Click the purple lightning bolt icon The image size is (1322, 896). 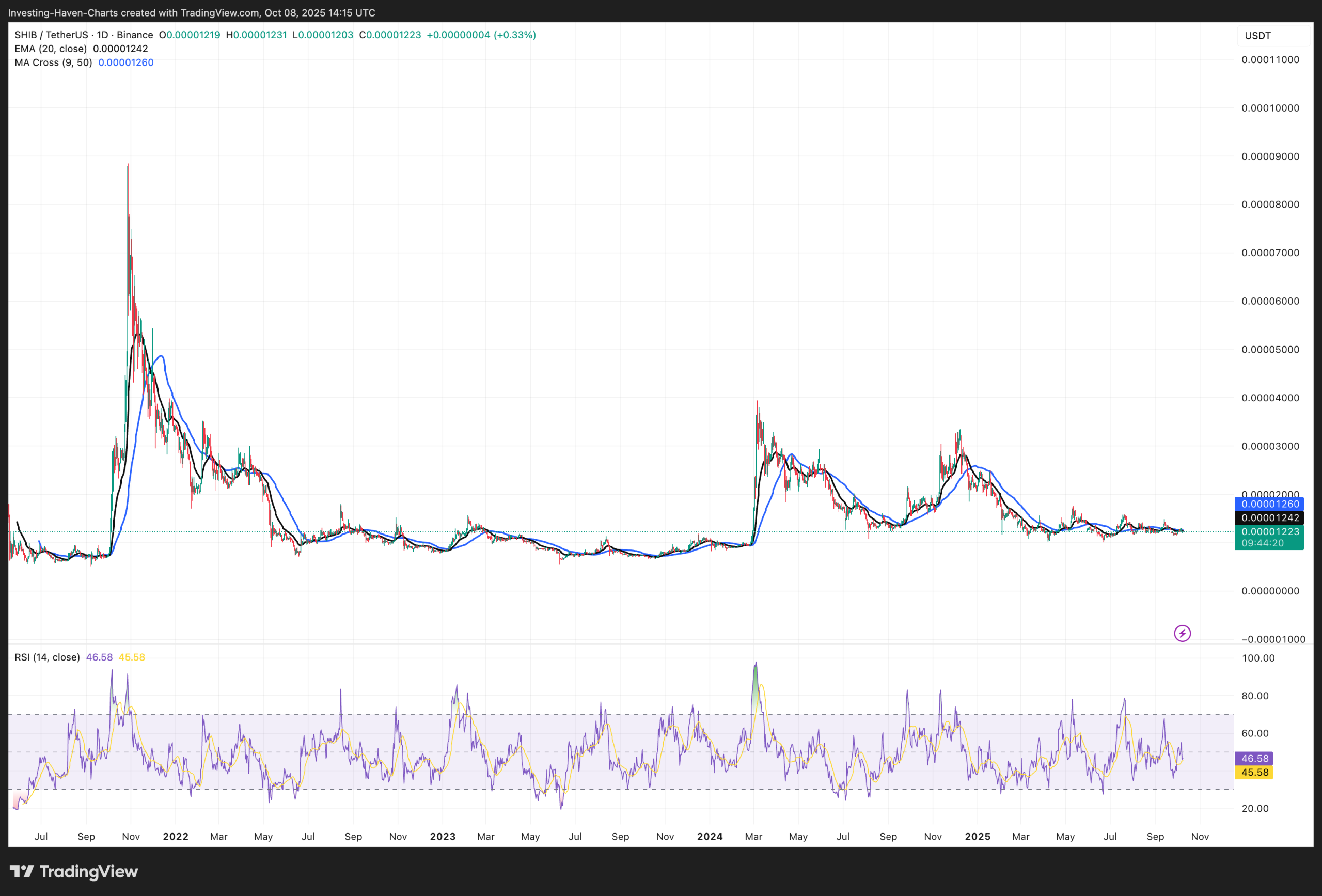pos(1182,633)
